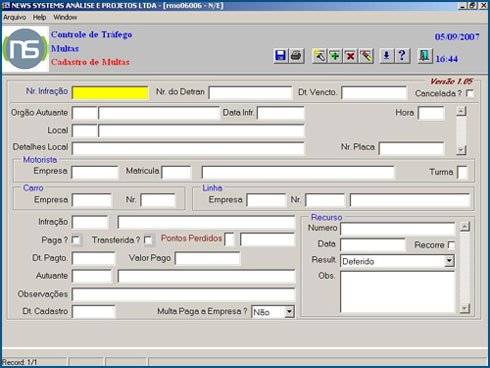The height and width of the screenshot is (368, 490).
Task: Open the Multa Paga a Empresa dropdown
Action: [289, 312]
